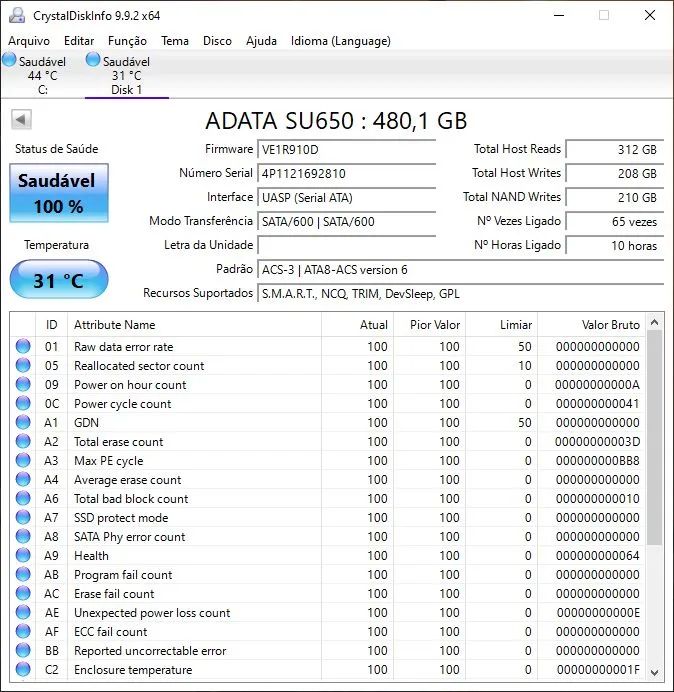Click the Total Host Writes value 208 GB
The width and height of the screenshot is (674, 692).
click(x=614, y=173)
